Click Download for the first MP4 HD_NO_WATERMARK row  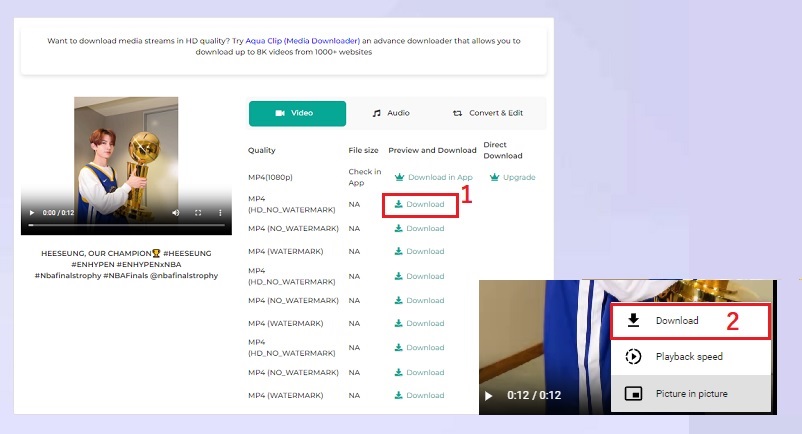[x=419, y=204]
